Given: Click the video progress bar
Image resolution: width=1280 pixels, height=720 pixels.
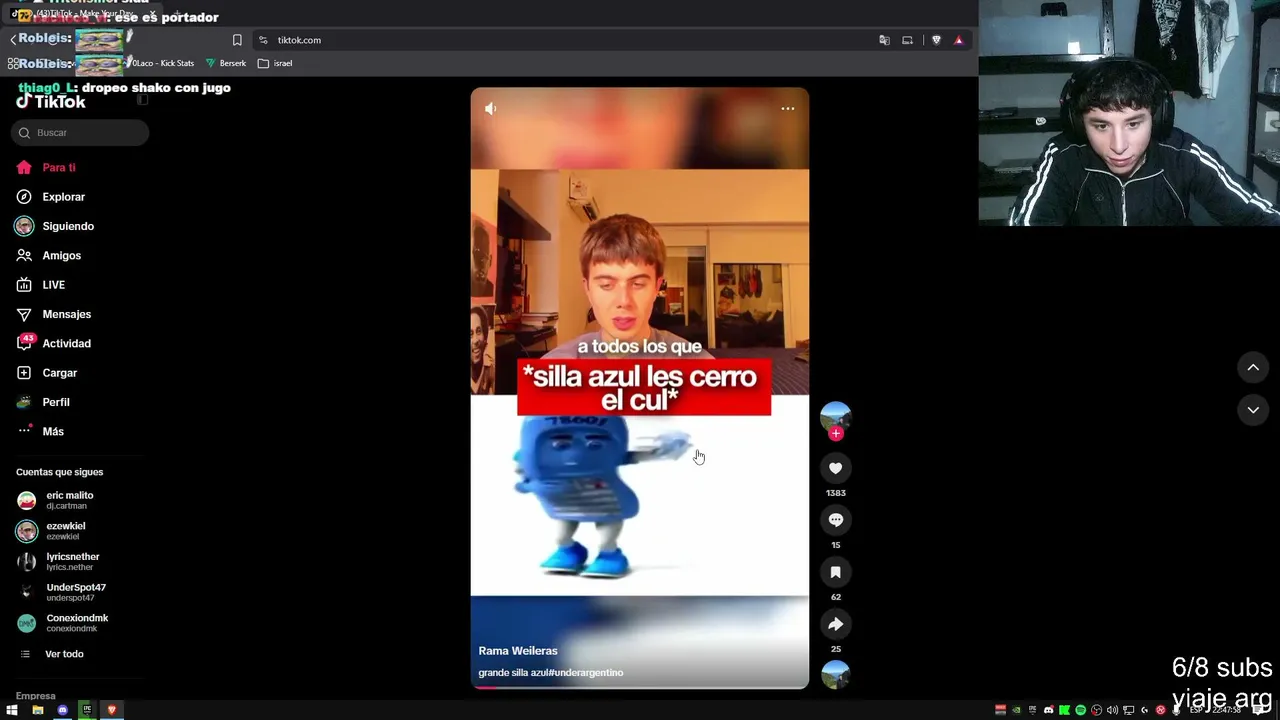Looking at the screenshot, I should 640,687.
